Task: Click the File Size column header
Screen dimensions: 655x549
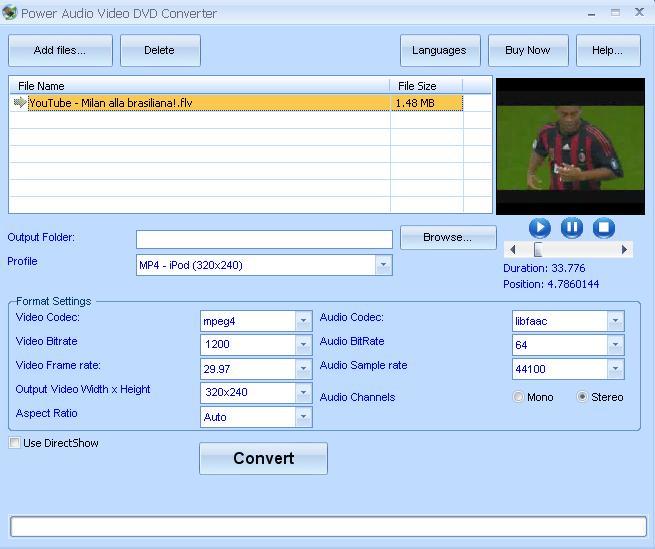Action: point(426,86)
